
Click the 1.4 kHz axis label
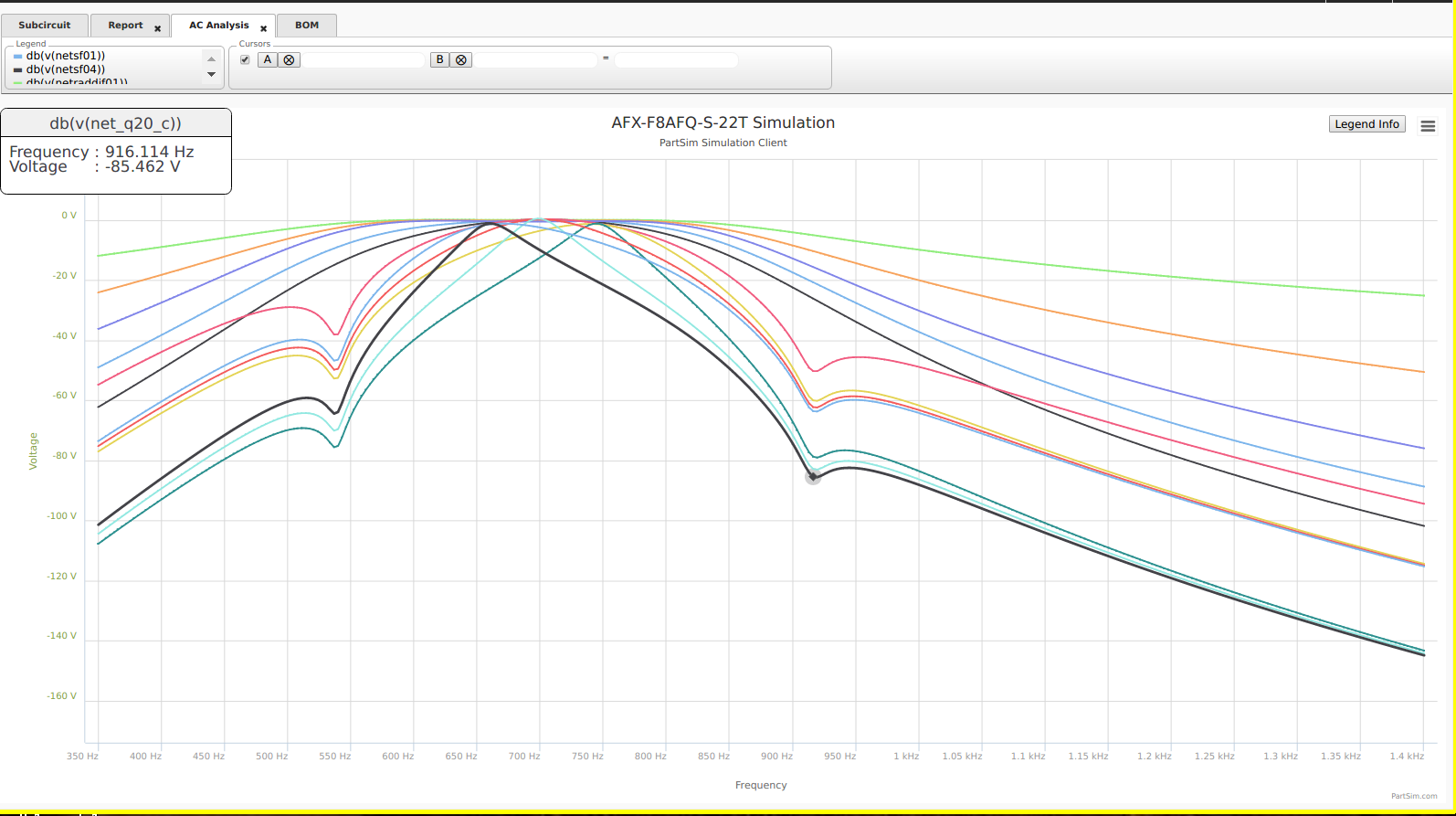(x=1407, y=757)
